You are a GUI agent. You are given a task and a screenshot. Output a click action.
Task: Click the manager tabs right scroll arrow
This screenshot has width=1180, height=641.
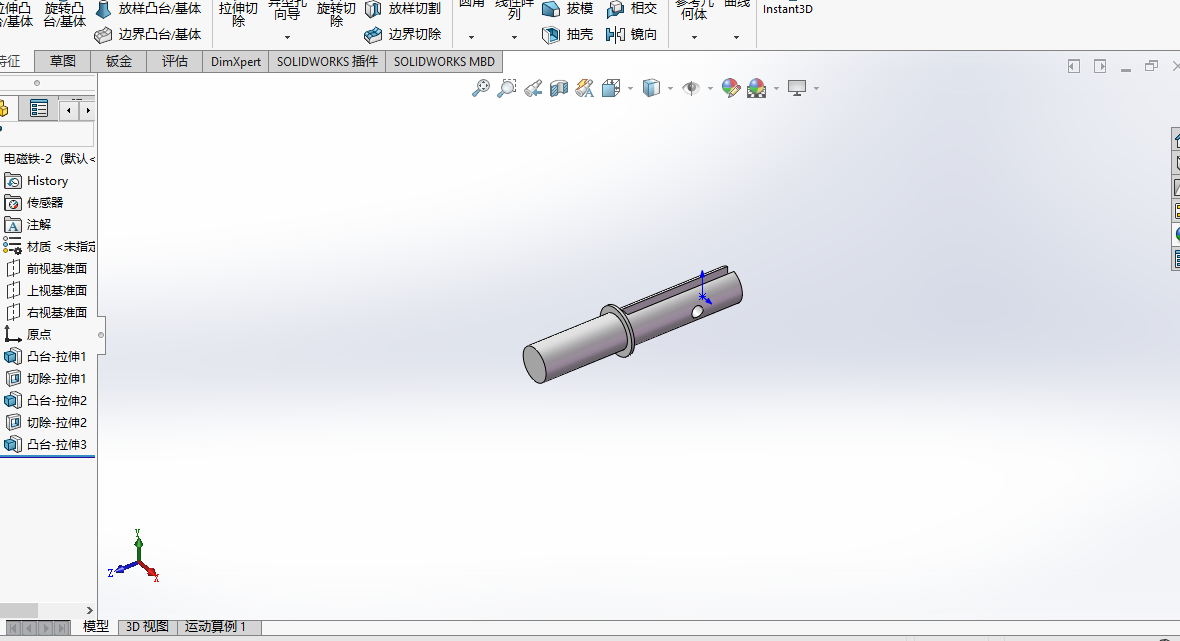(x=88, y=111)
